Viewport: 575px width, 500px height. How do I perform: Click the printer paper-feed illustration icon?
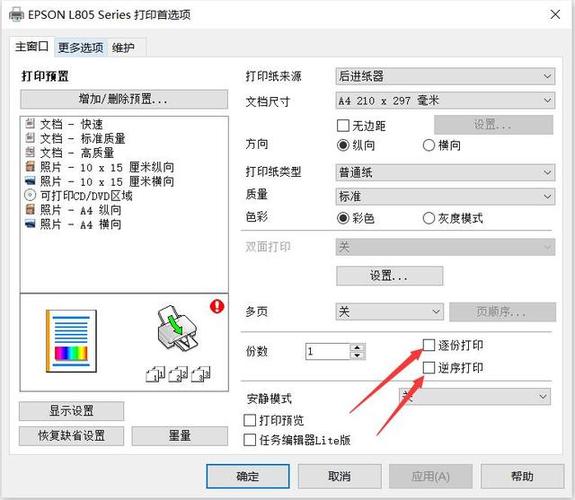point(177,329)
